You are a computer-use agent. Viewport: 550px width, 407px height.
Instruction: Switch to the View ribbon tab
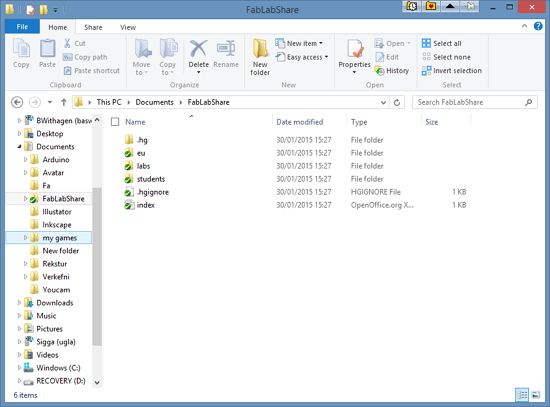point(128,27)
